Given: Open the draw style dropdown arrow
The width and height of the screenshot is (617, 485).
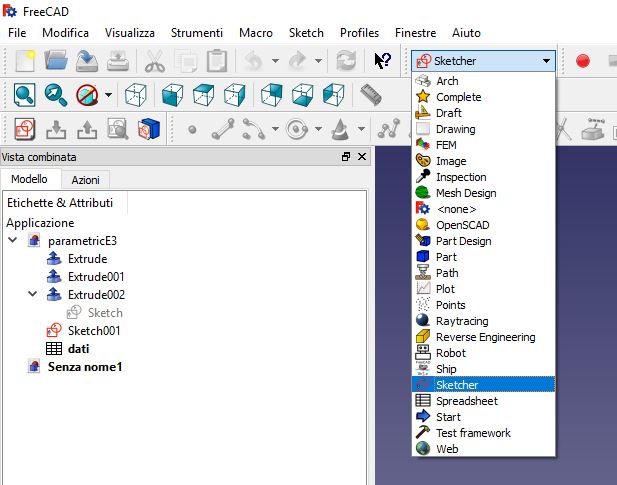Looking at the screenshot, I should [109, 95].
